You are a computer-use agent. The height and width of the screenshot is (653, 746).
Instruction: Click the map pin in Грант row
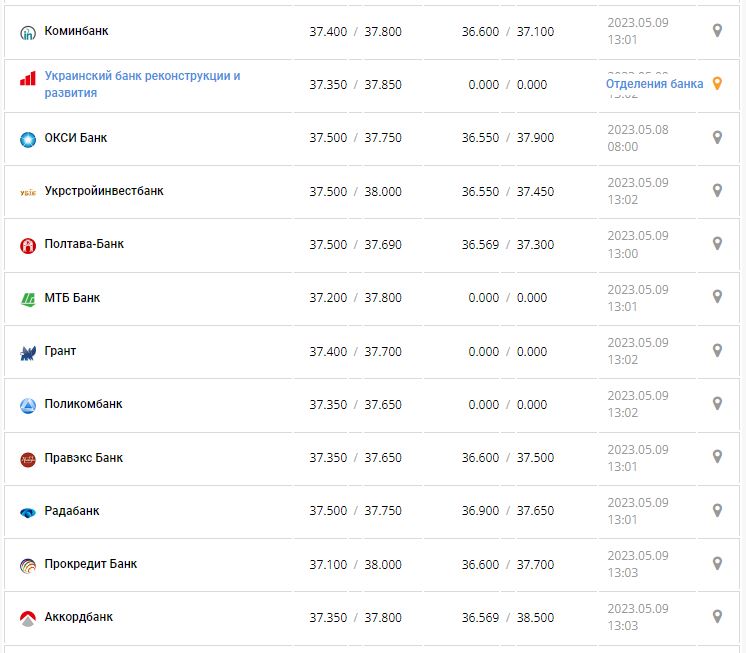tap(716, 350)
